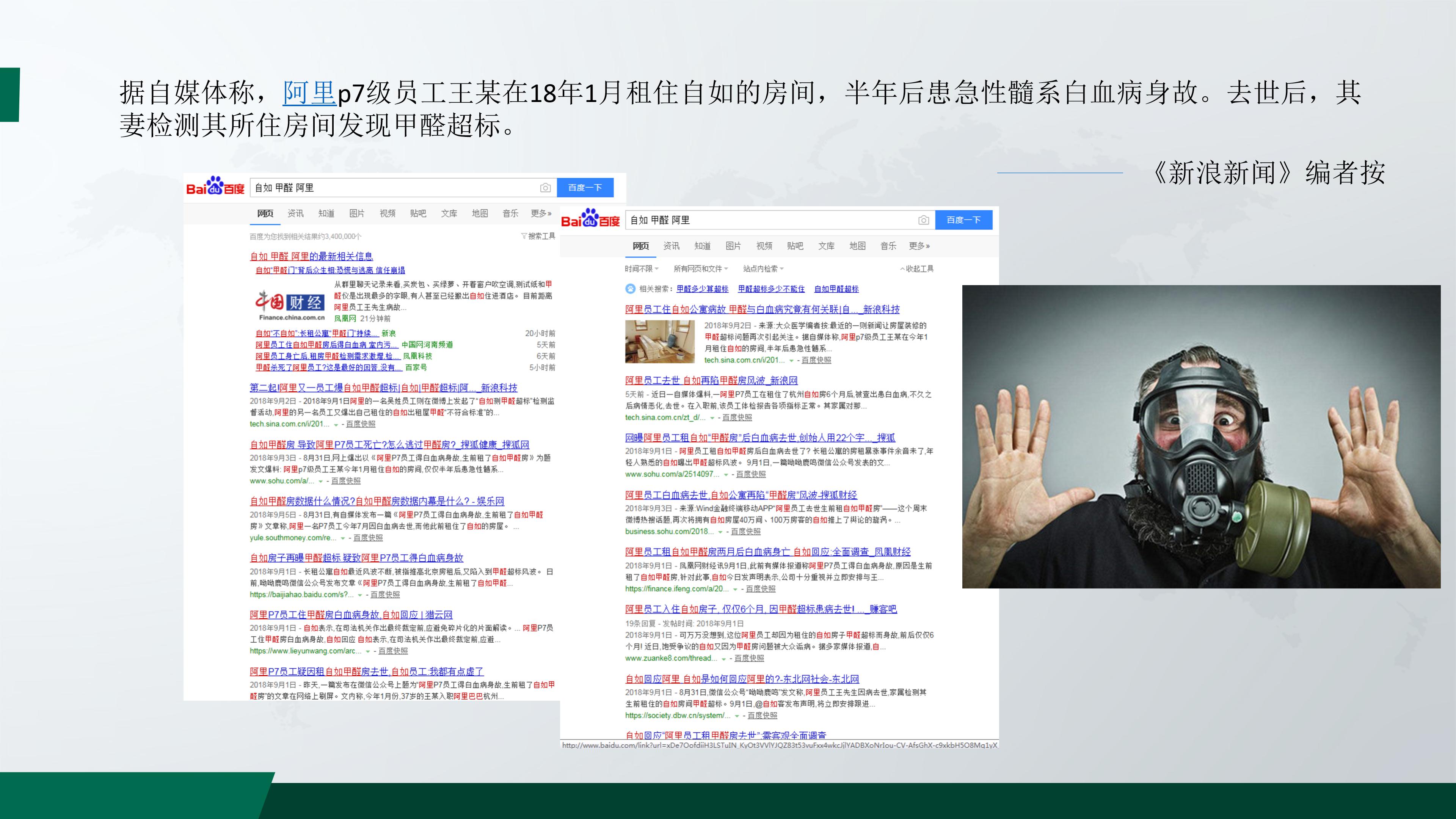The height and width of the screenshot is (819, 1456).
Task: Open result 自如甲醛房数据什么情况 娱乐网
Action: (x=377, y=501)
